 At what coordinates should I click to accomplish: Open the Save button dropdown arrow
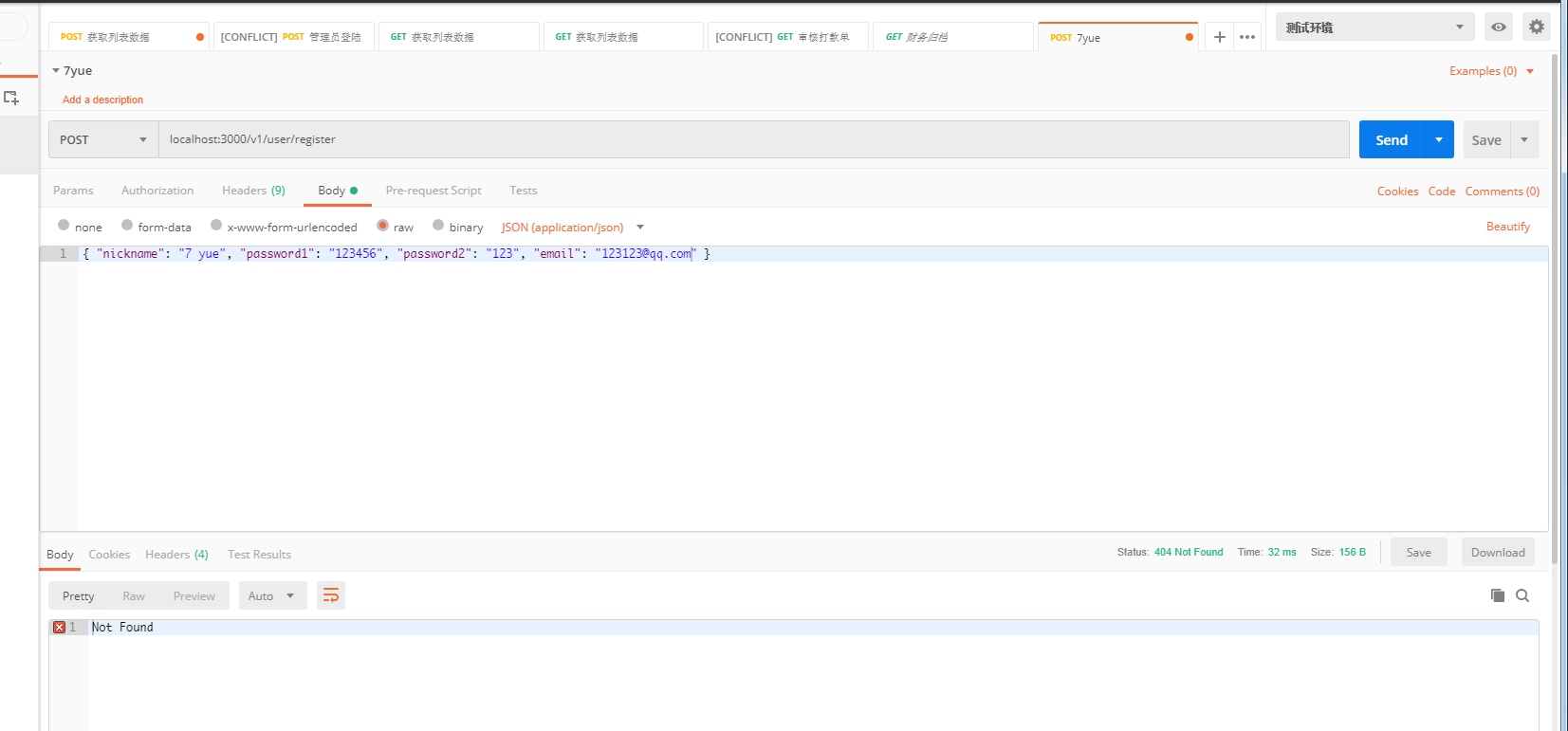tap(1524, 139)
